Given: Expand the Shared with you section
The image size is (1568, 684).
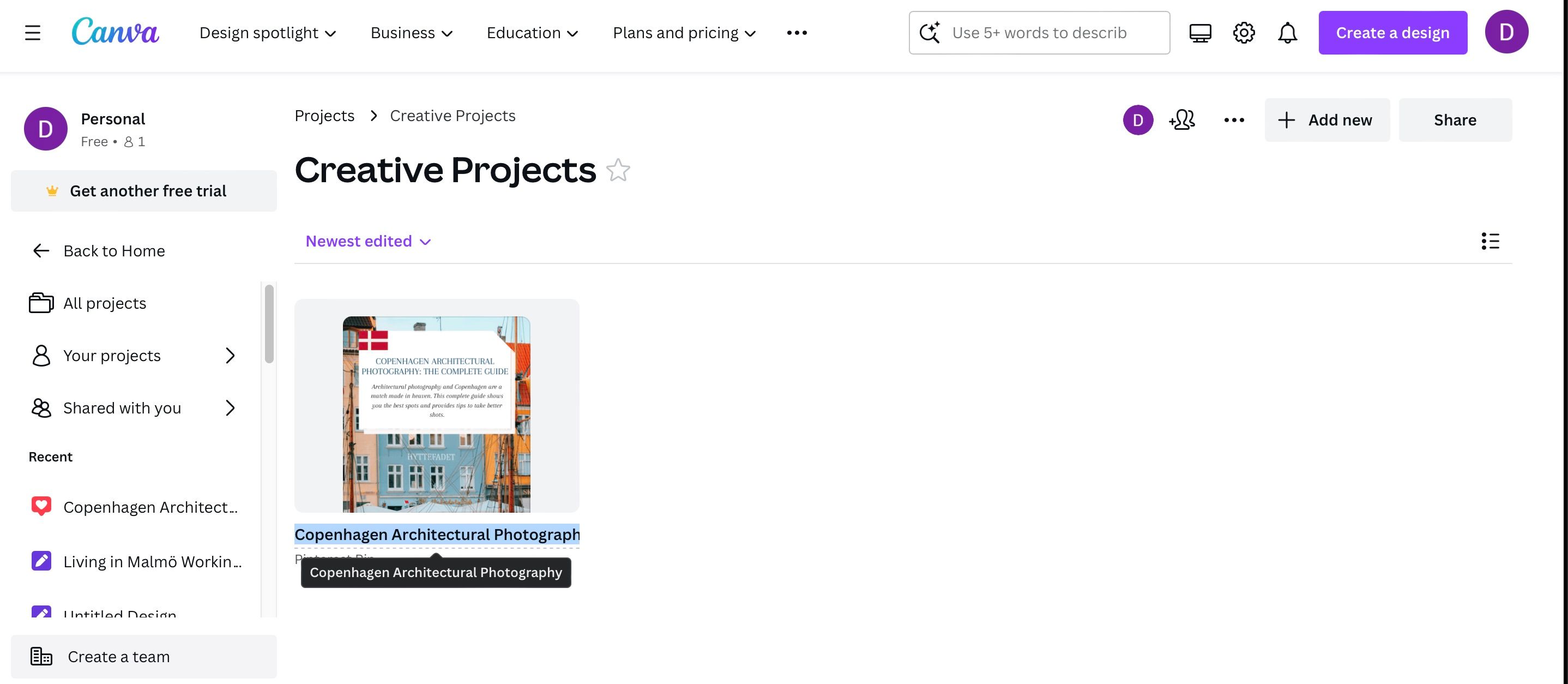Looking at the screenshot, I should click(230, 408).
